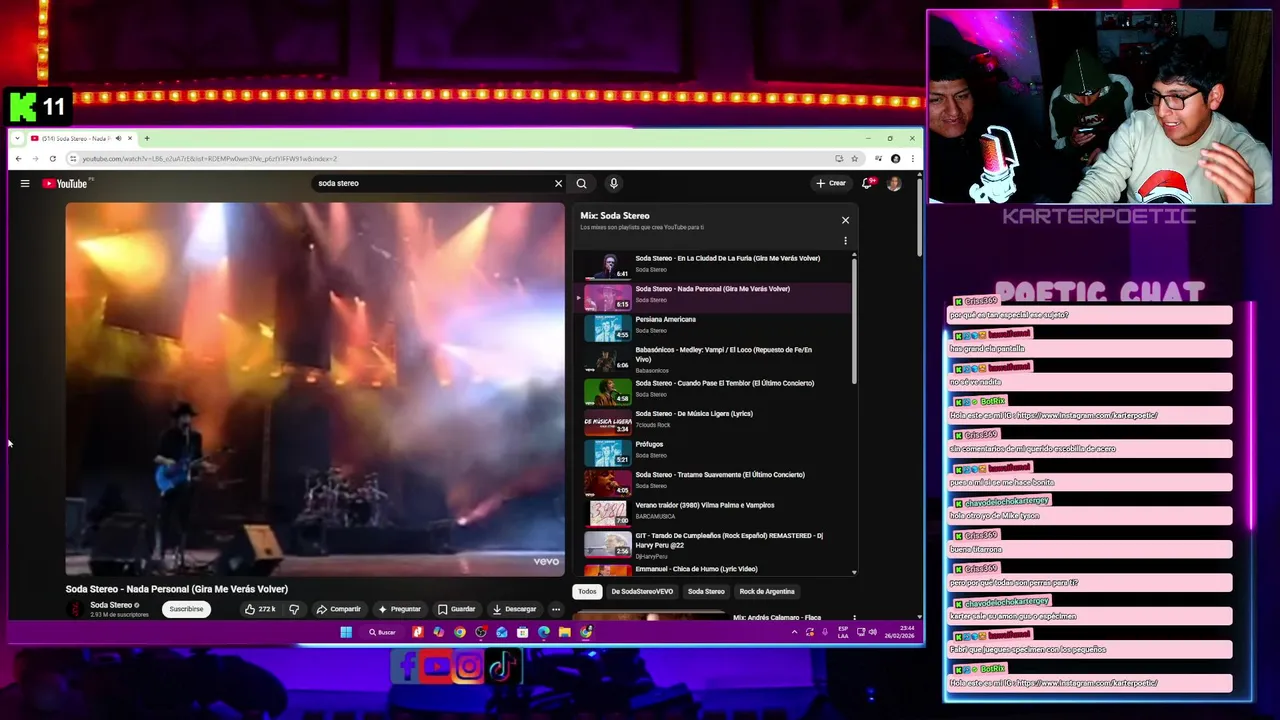Click the Compartir share button

(x=338, y=609)
